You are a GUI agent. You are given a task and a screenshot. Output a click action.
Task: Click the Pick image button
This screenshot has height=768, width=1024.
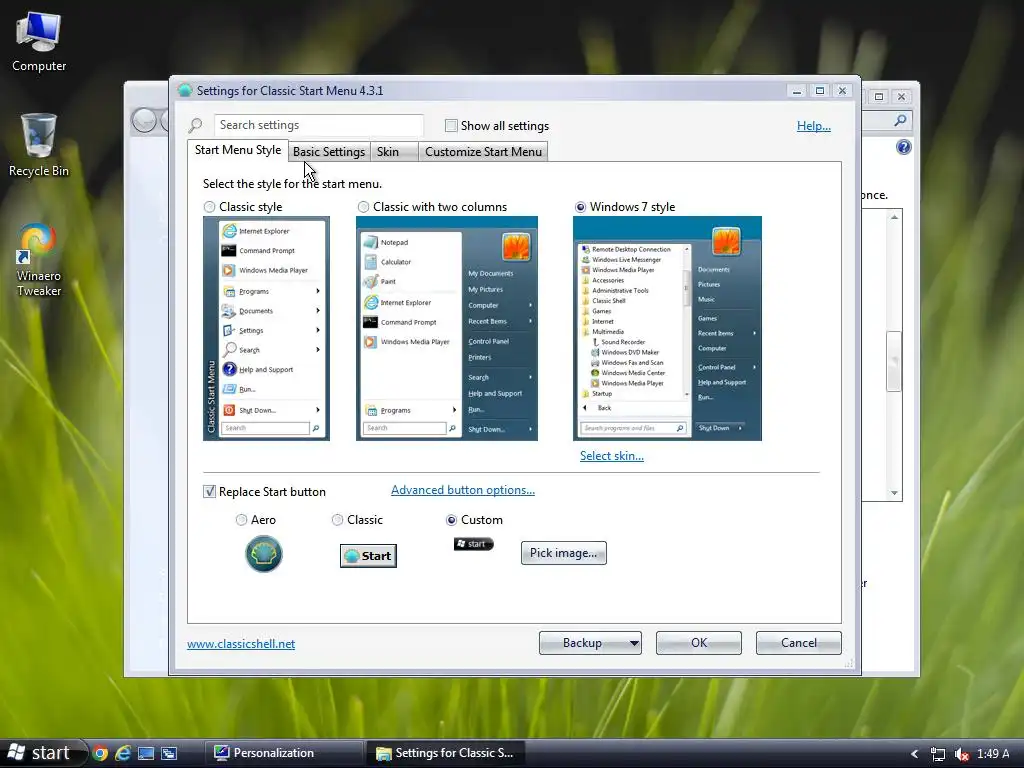click(x=564, y=553)
